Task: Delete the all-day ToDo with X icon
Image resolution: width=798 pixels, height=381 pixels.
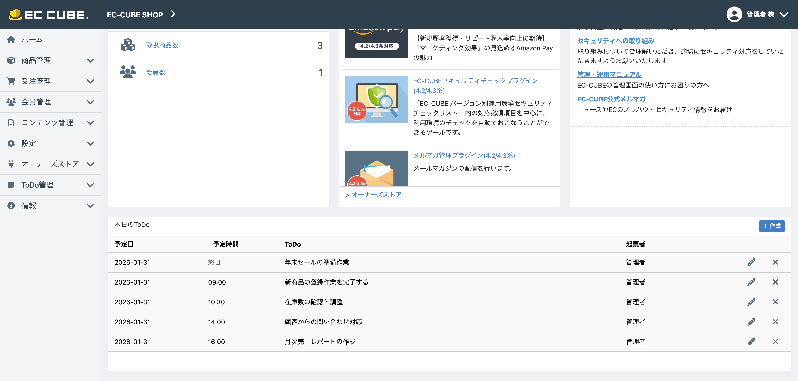Action: point(775,262)
